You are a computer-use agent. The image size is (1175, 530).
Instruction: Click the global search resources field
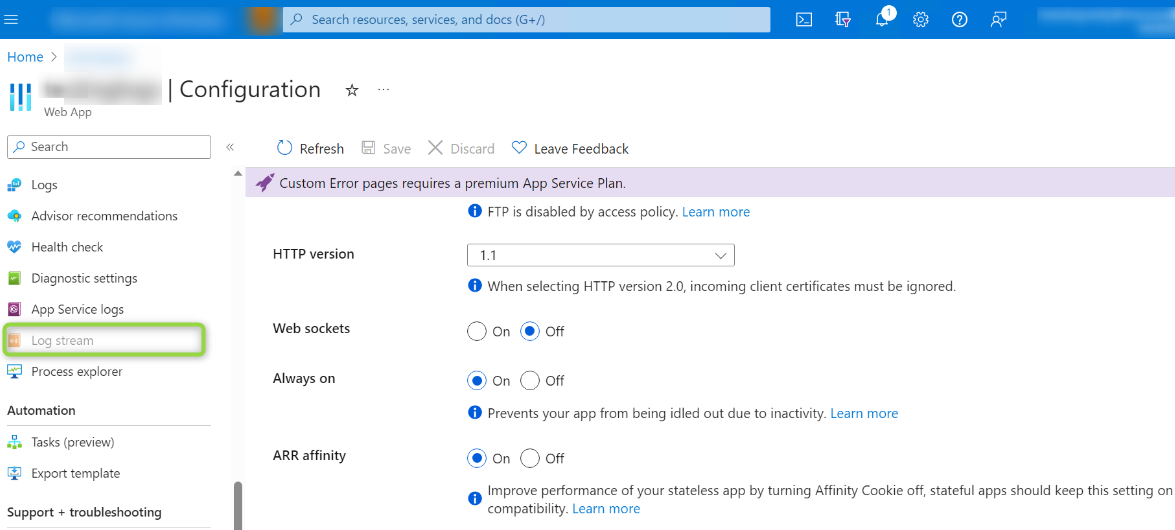(x=527, y=19)
